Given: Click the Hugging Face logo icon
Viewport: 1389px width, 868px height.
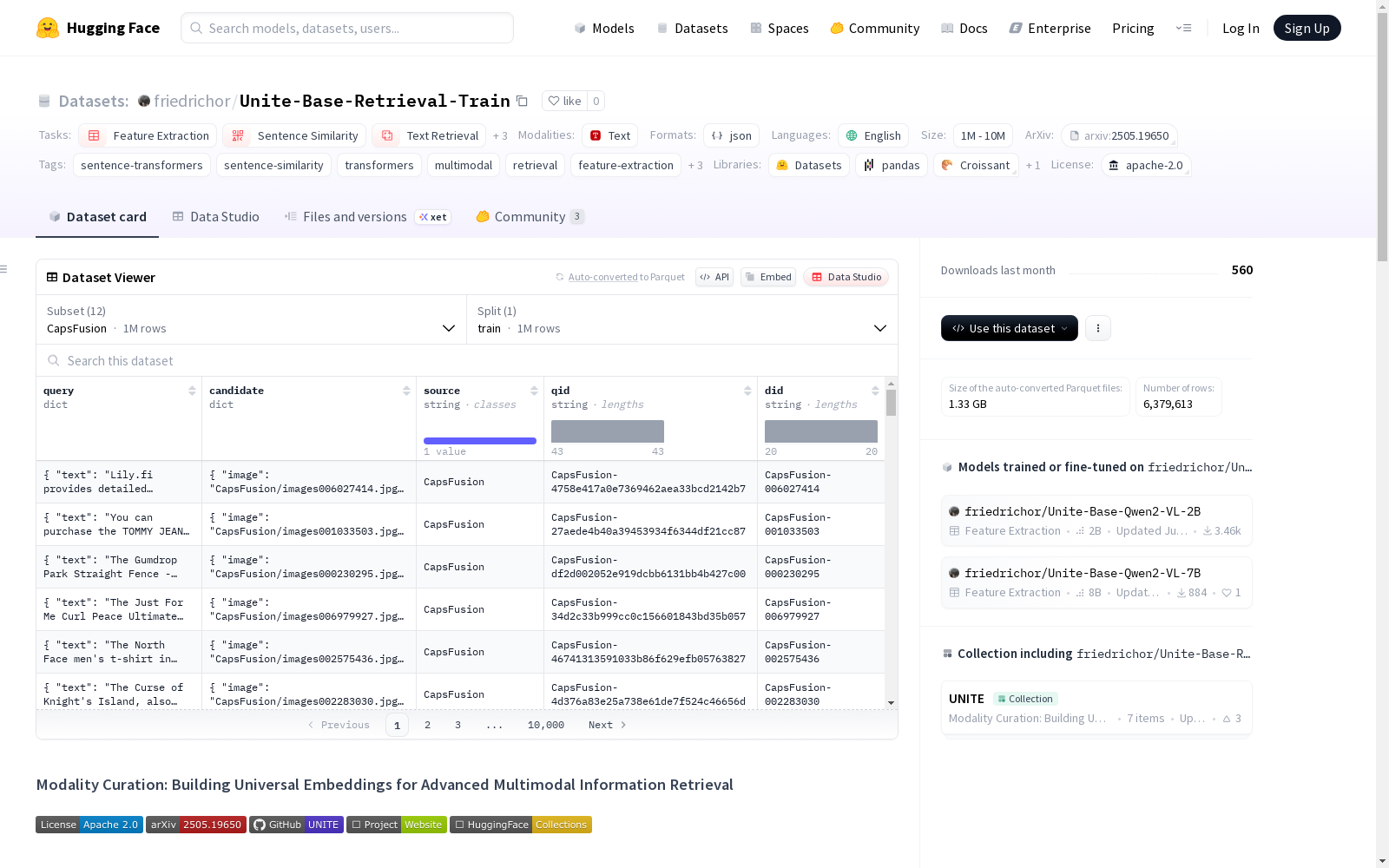Looking at the screenshot, I should click(x=48, y=28).
